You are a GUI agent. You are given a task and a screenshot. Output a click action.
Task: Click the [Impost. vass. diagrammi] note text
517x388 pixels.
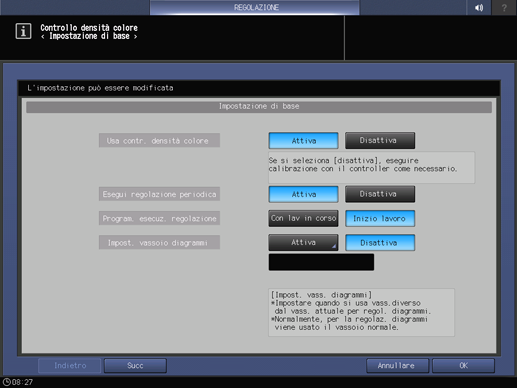361,312
